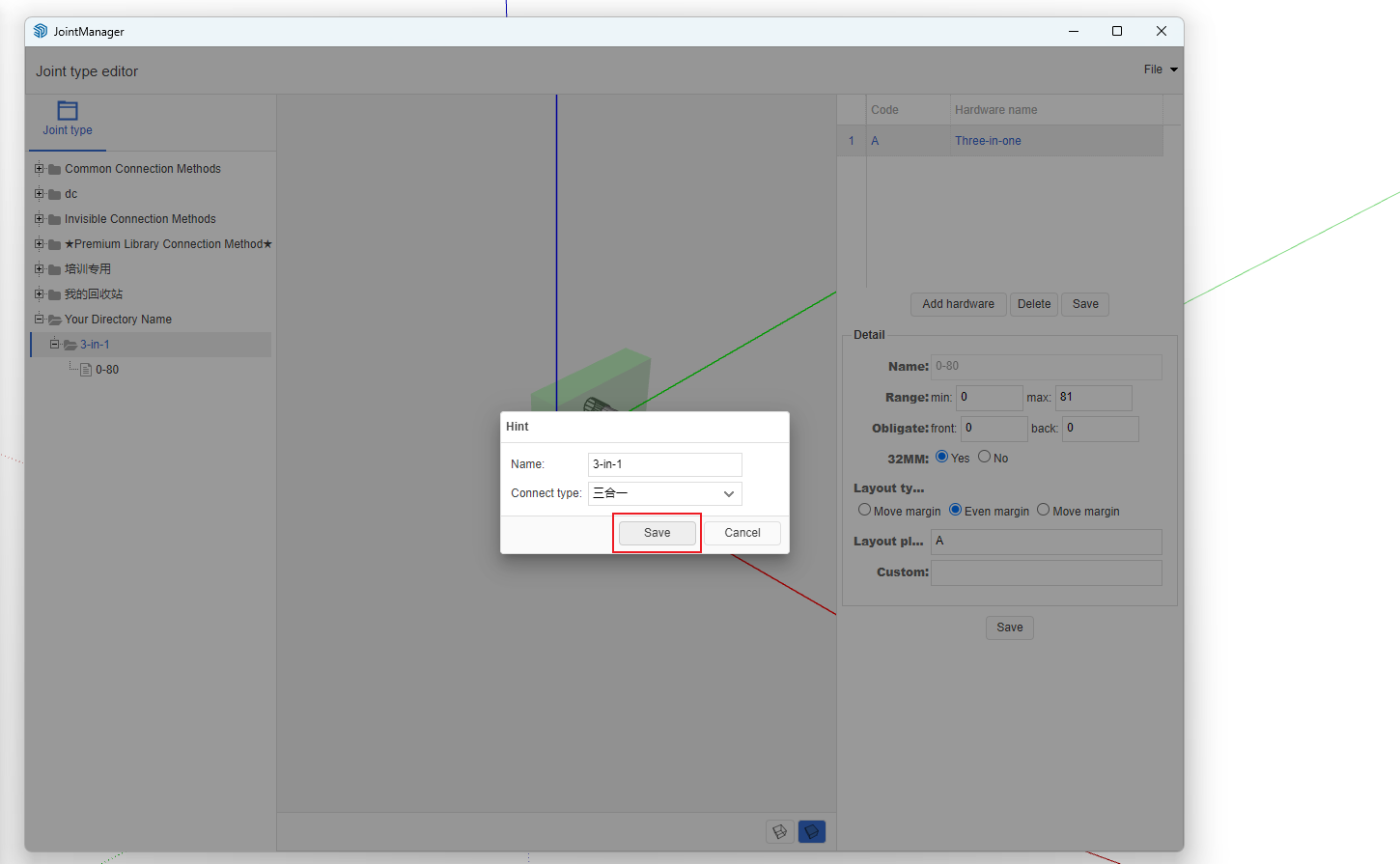Click Save in the Hint dialog
The height and width of the screenshot is (864, 1400).
tap(657, 533)
